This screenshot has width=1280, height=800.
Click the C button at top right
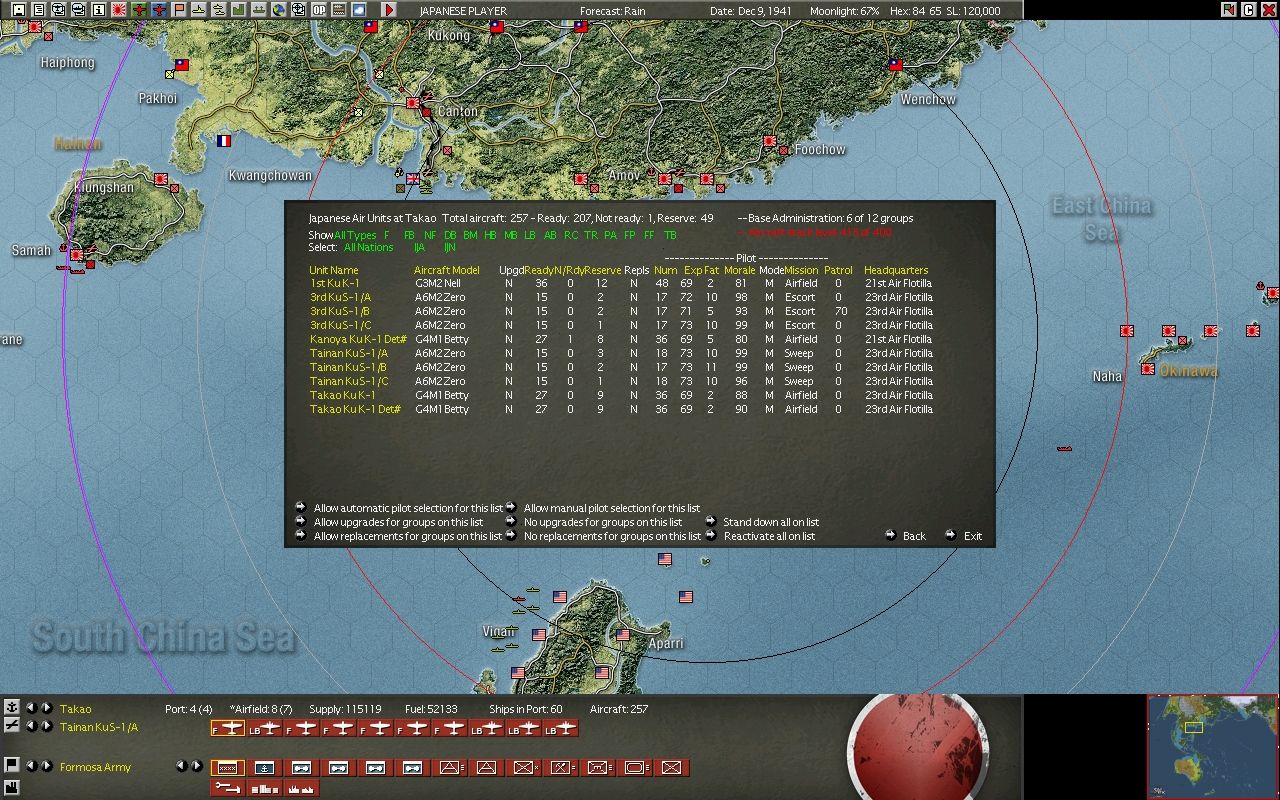click(x=1248, y=10)
